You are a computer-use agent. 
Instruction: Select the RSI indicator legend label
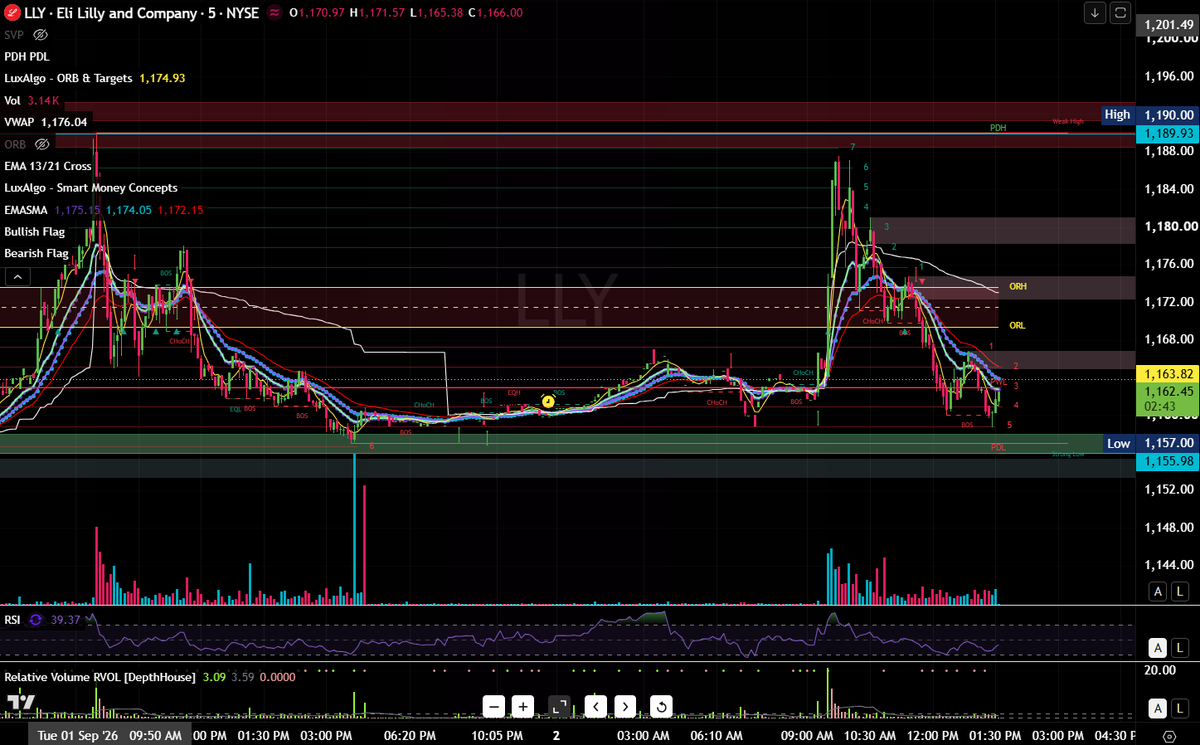pos(13,620)
